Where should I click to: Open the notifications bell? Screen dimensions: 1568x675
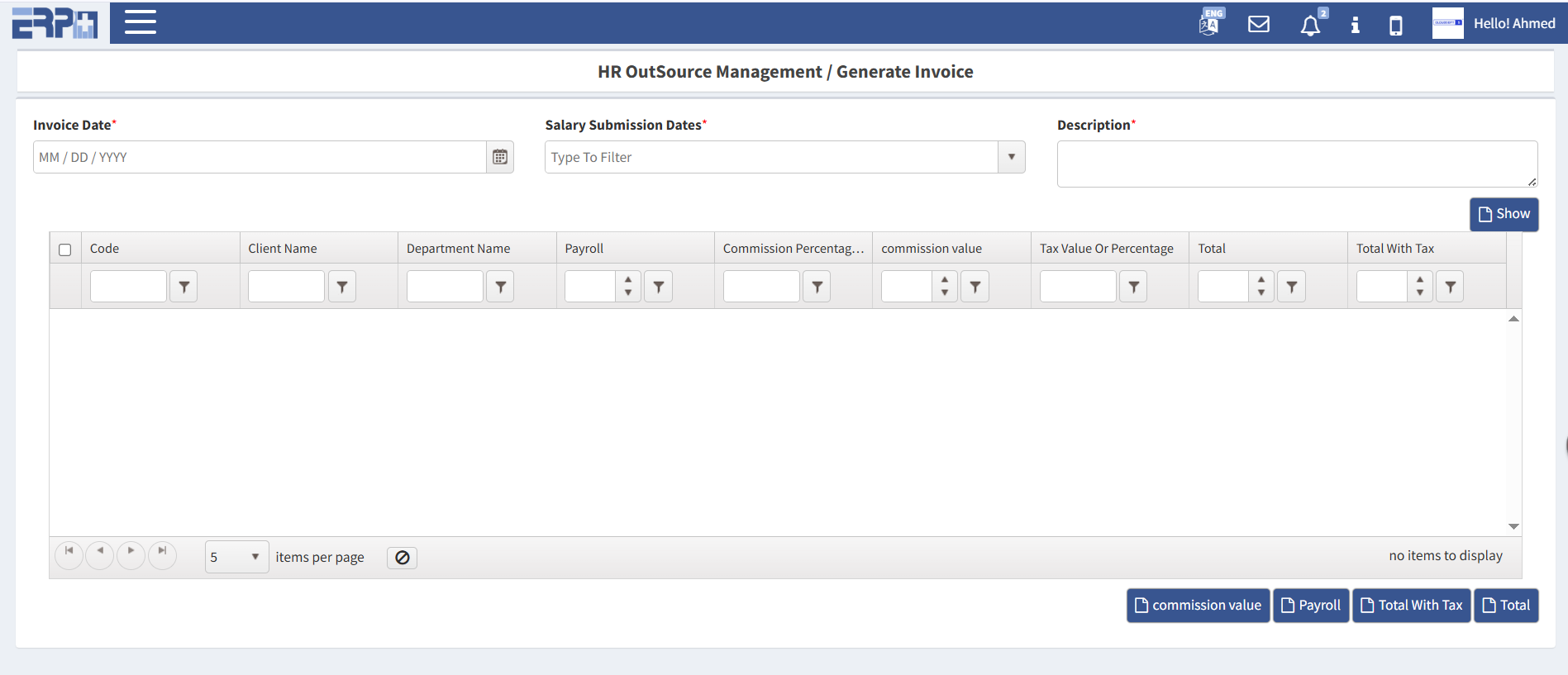pyautogui.click(x=1310, y=26)
